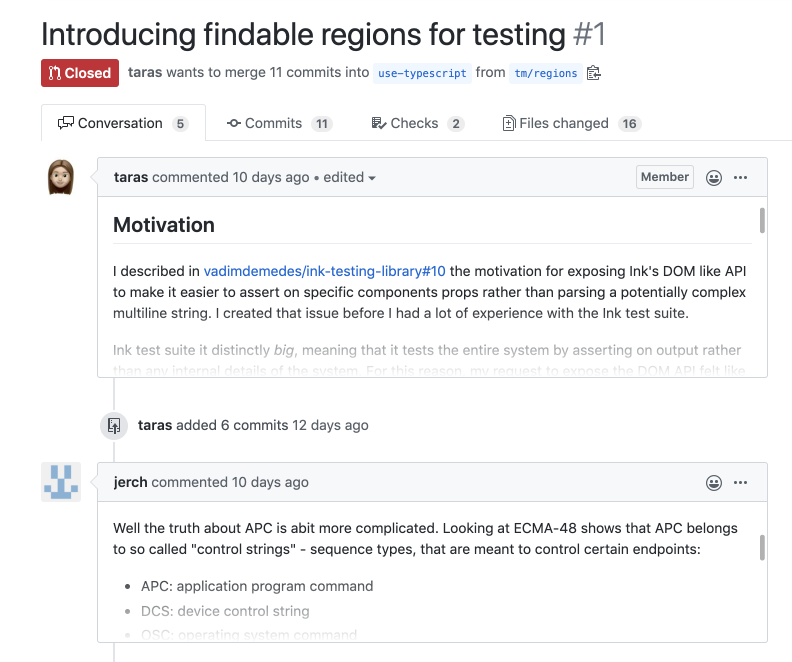
Task: Open the vadimdemedes/ink-testing-library#10 link
Action: pyautogui.click(x=324, y=271)
